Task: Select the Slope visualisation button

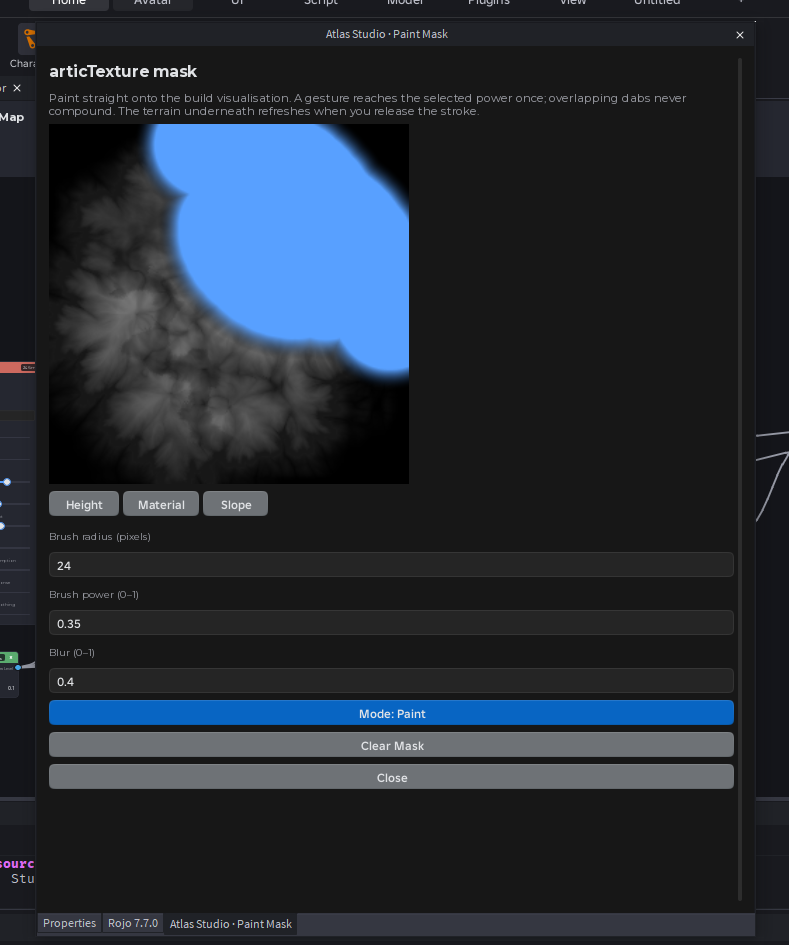Action: tap(236, 504)
